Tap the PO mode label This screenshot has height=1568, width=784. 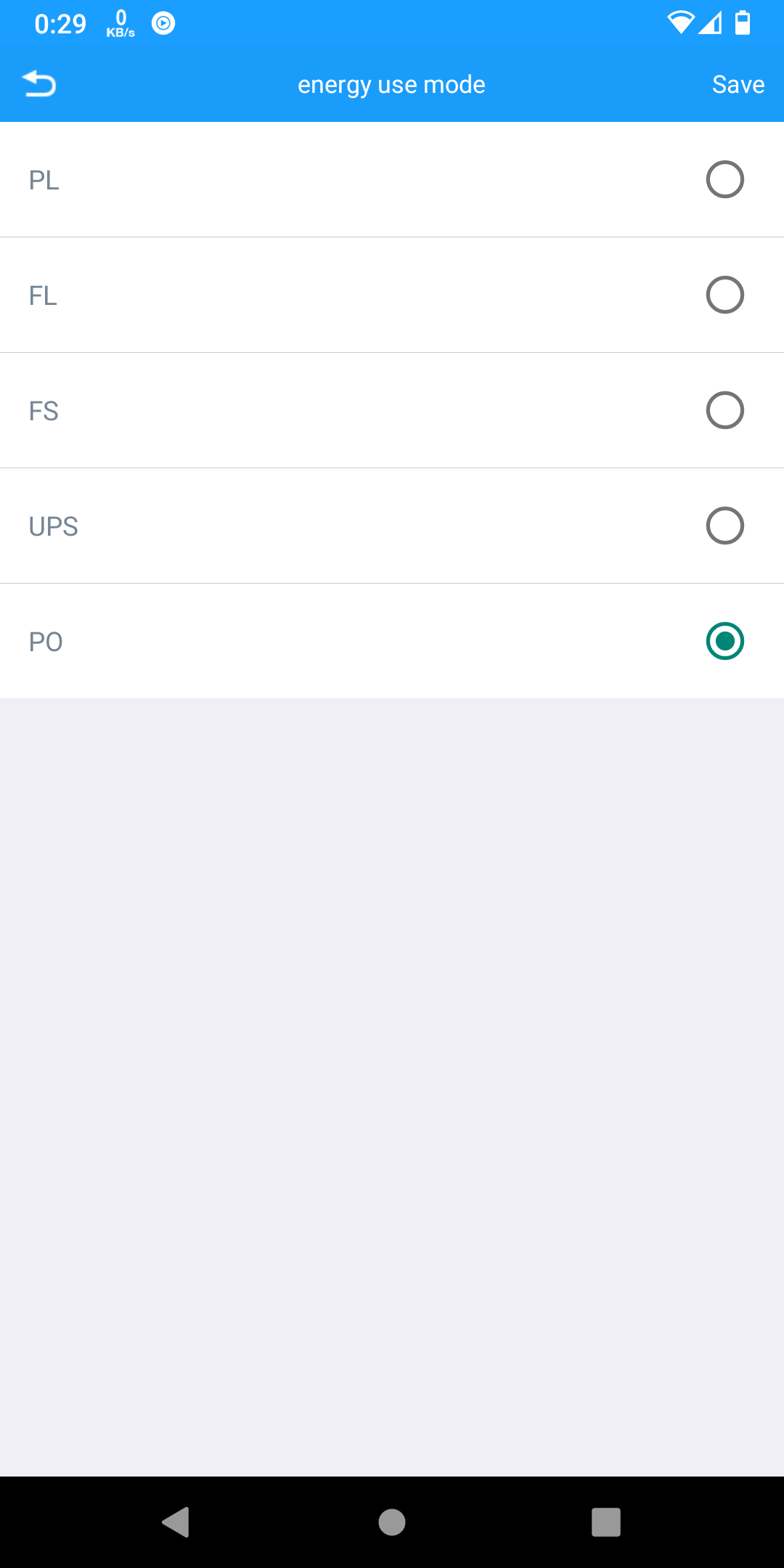tap(46, 642)
